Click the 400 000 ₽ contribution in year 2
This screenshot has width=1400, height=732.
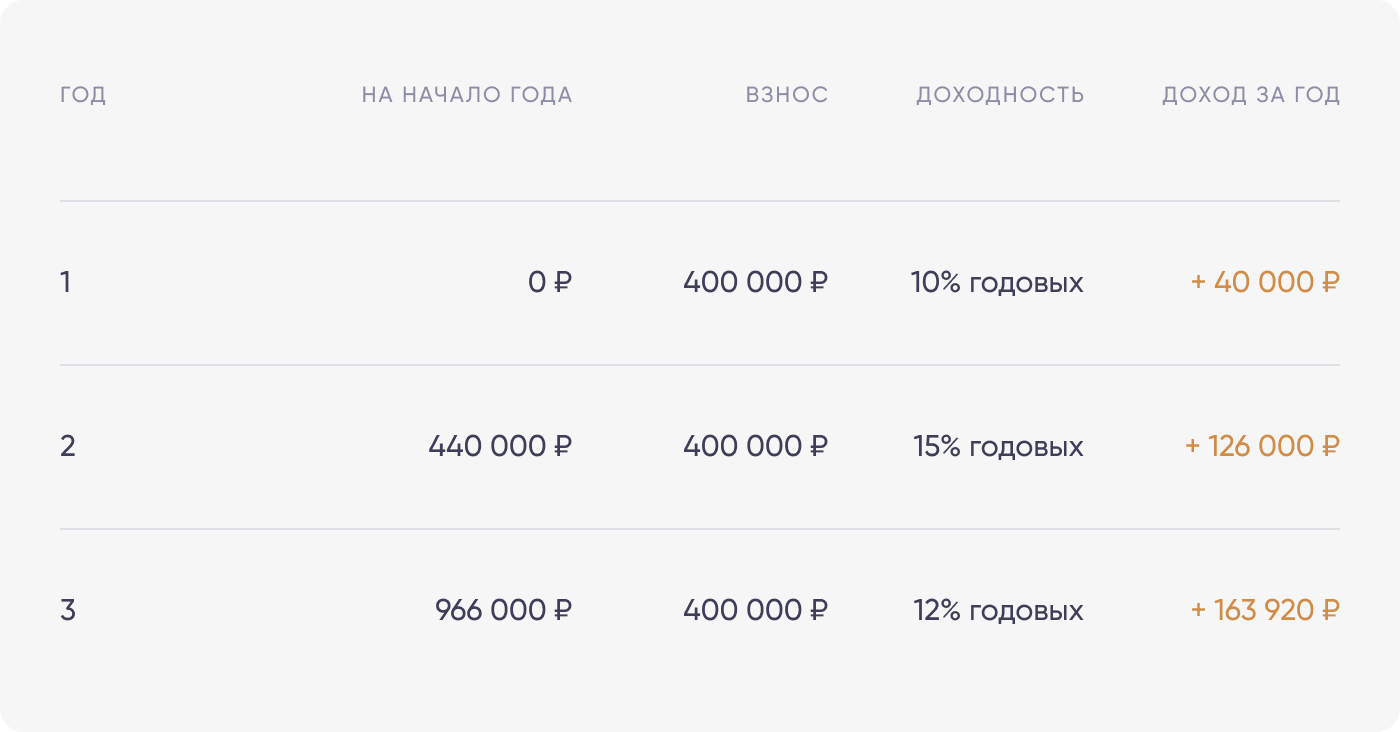[x=756, y=446]
